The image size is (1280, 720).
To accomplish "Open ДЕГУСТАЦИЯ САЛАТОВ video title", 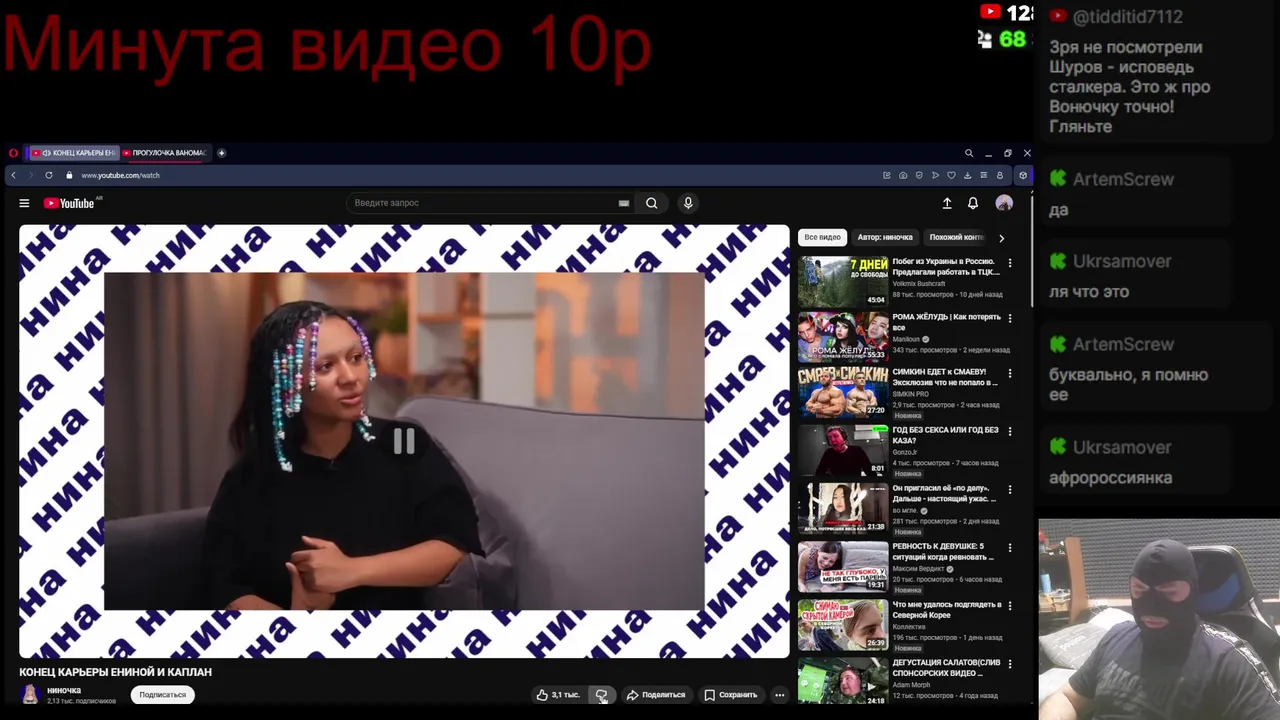I will pyautogui.click(x=946, y=668).
